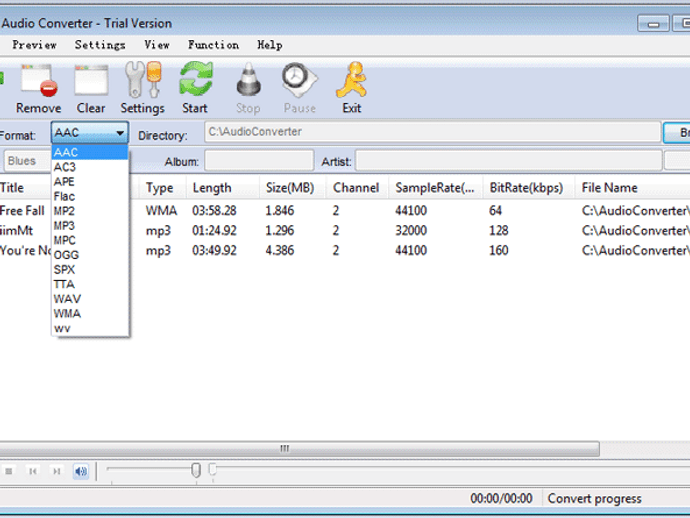Click the volume slider handle
This screenshot has height=518, width=690.
[x=196, y=470]
